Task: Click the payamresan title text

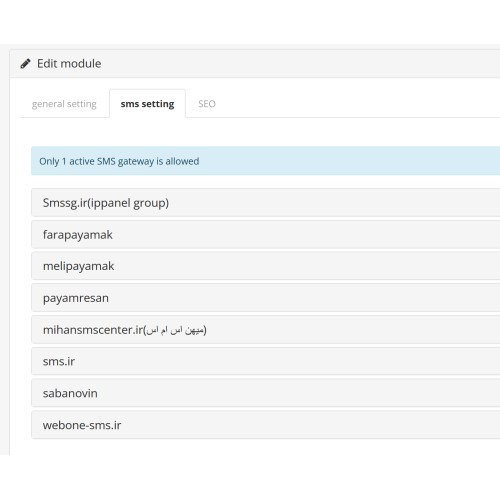Action: click(x=76, y=298)
